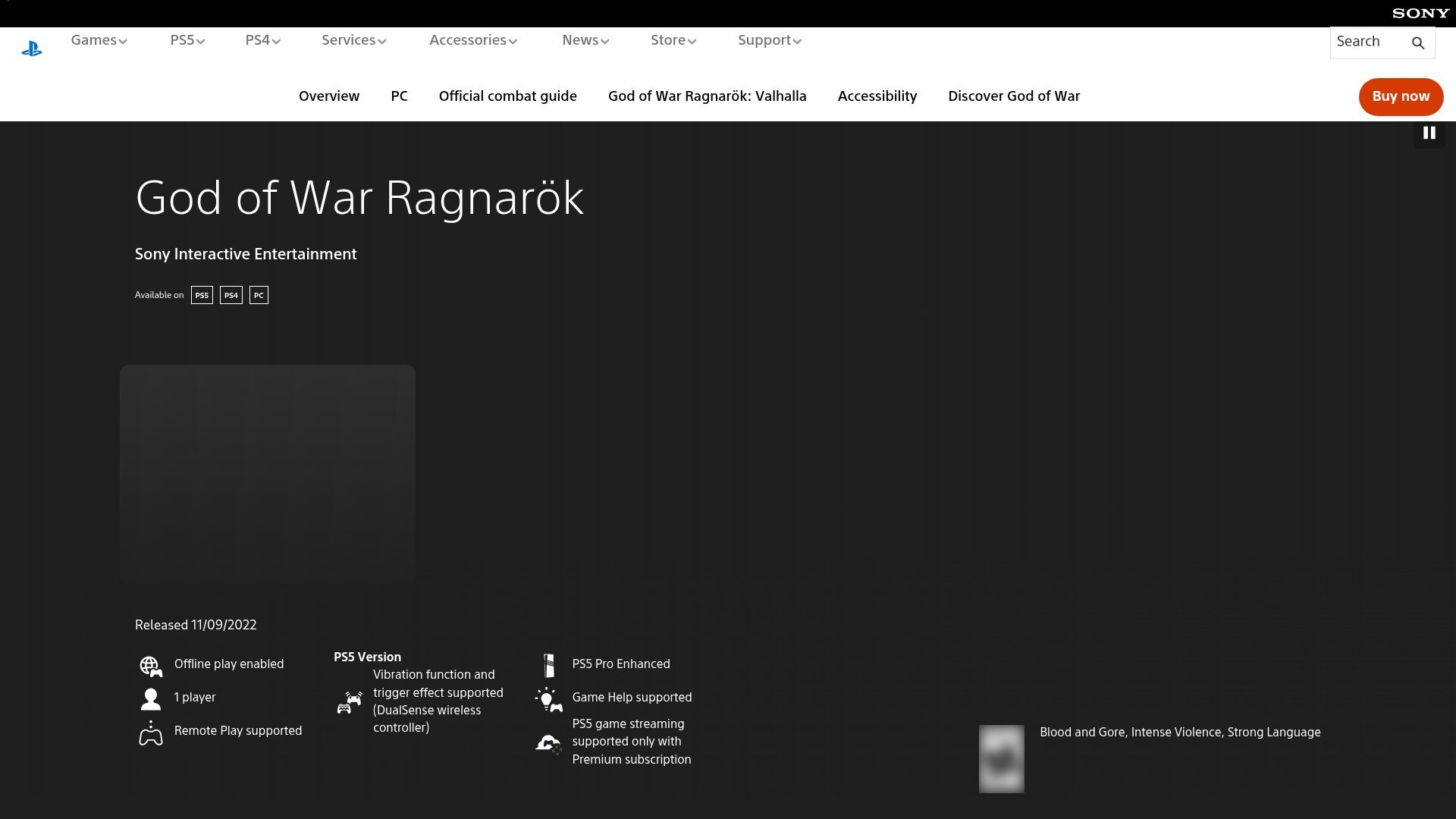Open the Store dropdown menu

click(673, 40)
